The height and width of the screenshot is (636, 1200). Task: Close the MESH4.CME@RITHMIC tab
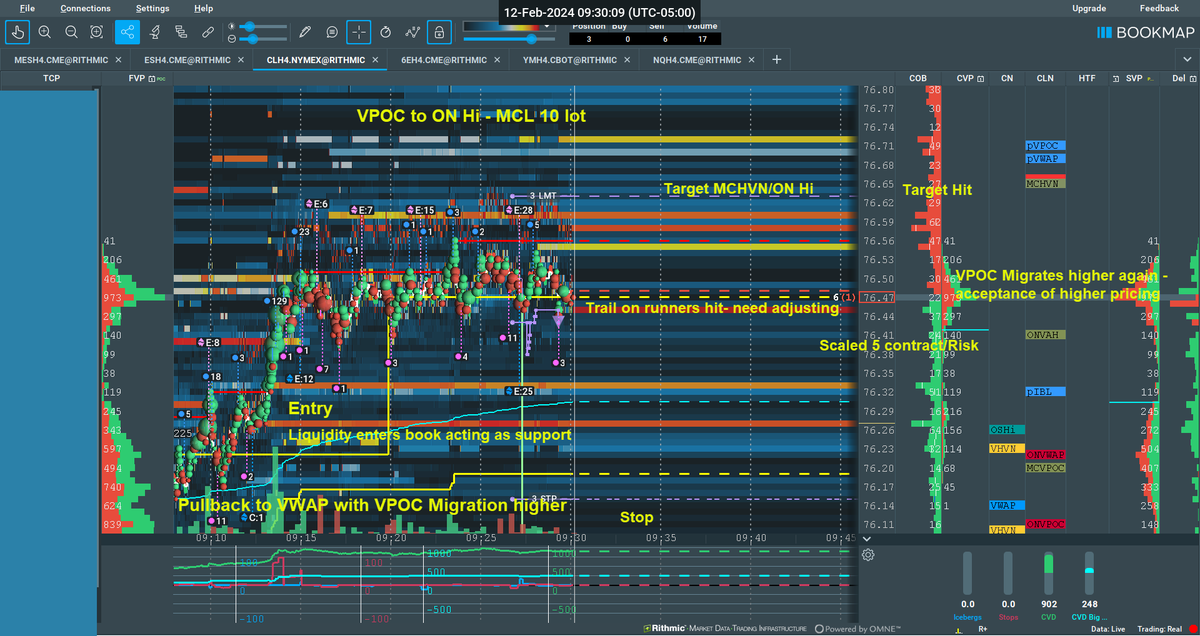pyautogui.click(x=119, y=60)
